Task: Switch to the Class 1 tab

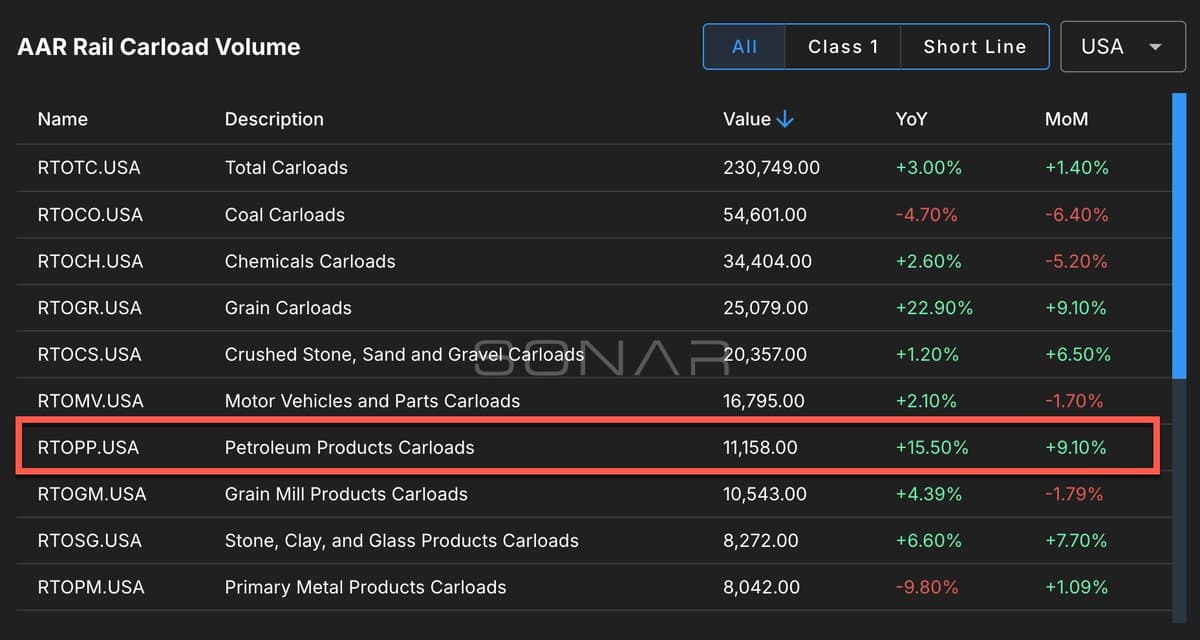Action: pos(843,47)
